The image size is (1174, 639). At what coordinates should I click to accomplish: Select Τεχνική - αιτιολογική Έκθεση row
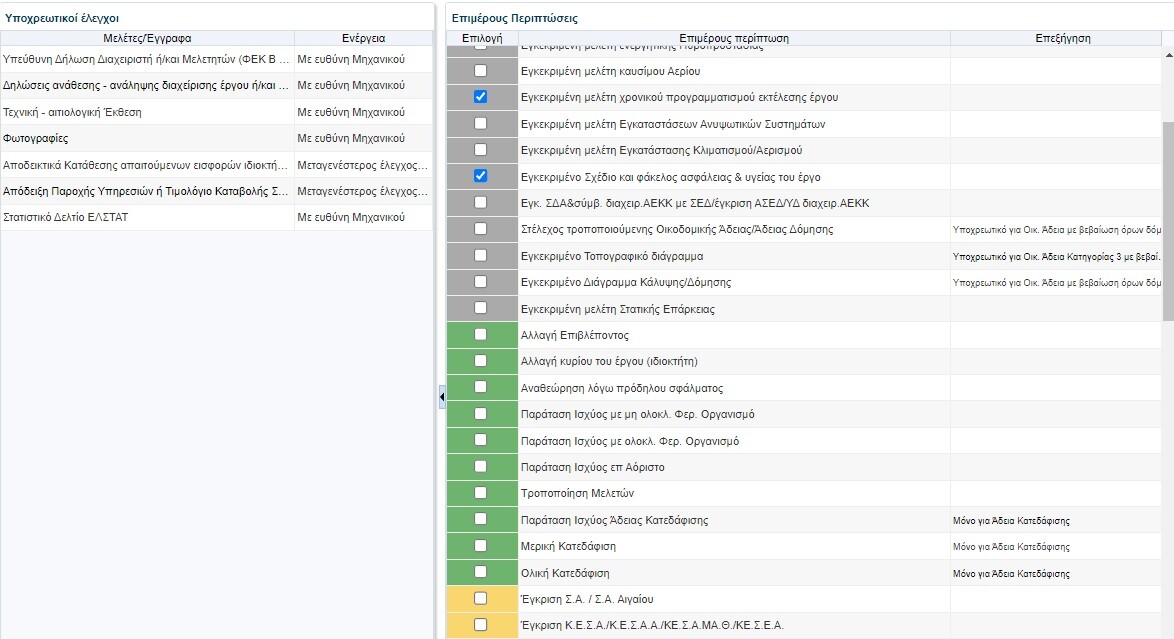pos(147,112)
